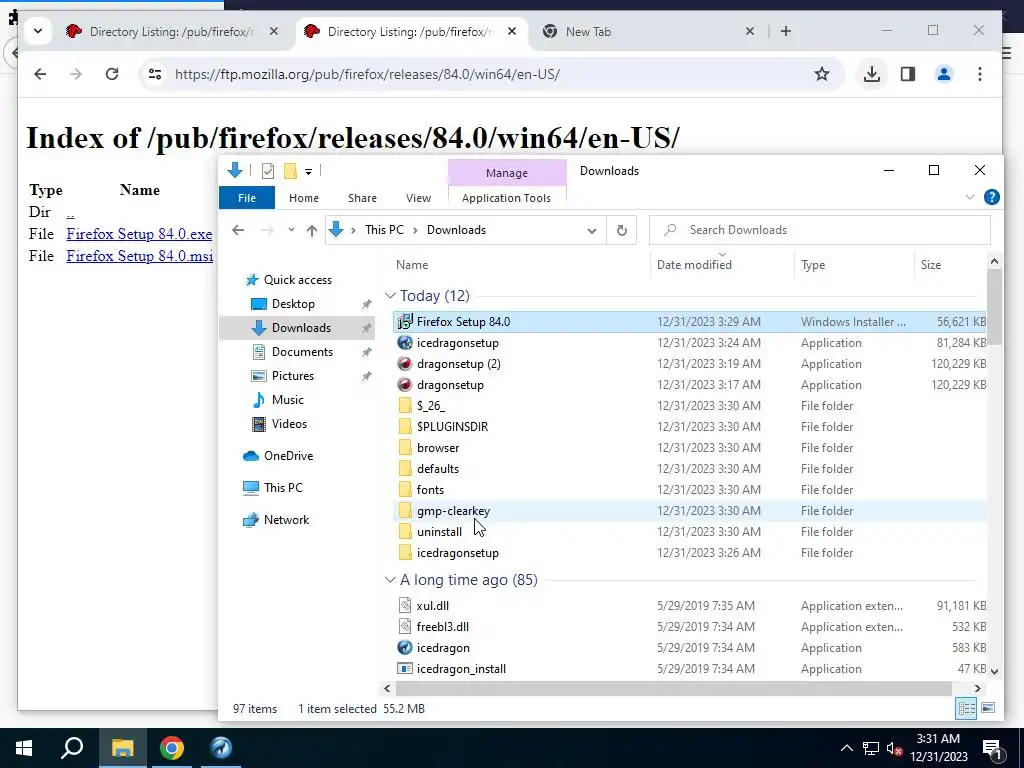
Task: Close the New Tab tab
Action: pyautogui.click(x=750, y=31)
